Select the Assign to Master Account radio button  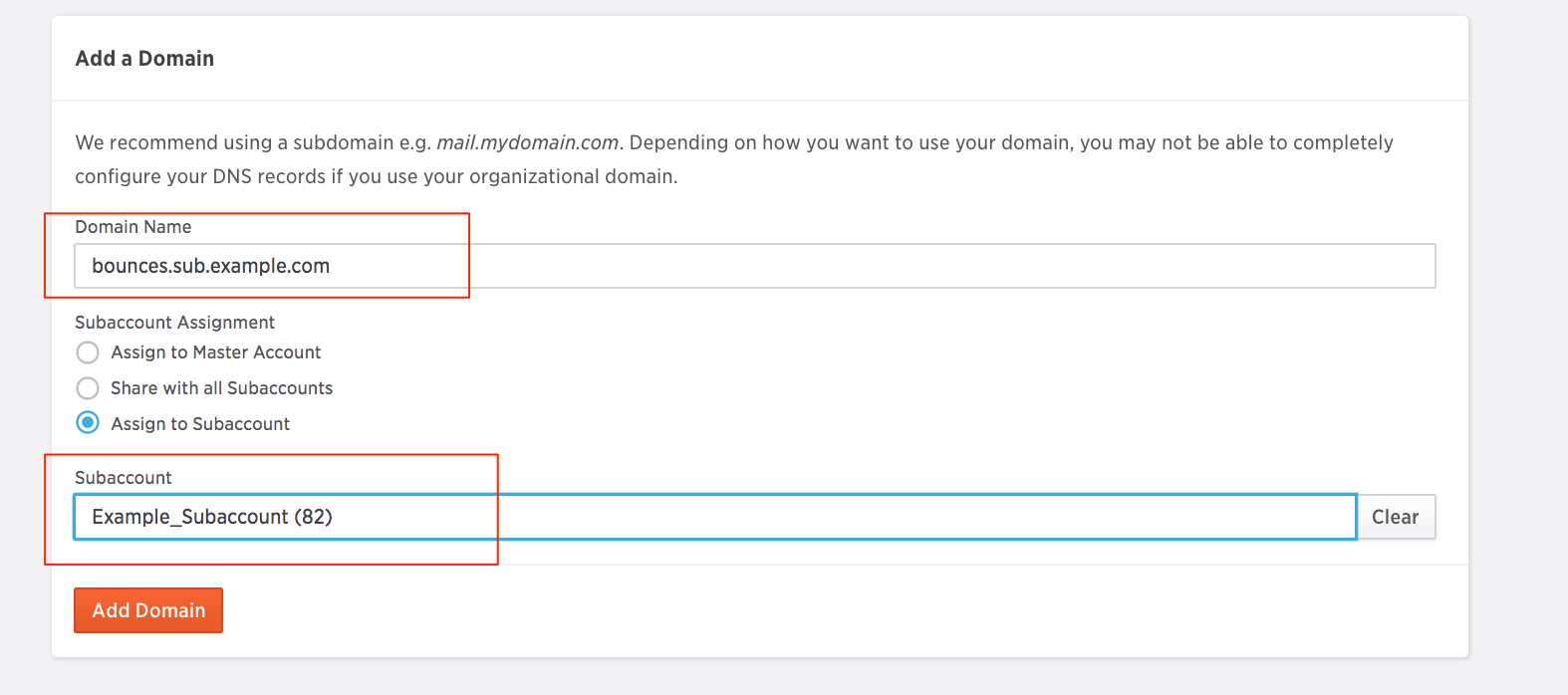point(88,352)
